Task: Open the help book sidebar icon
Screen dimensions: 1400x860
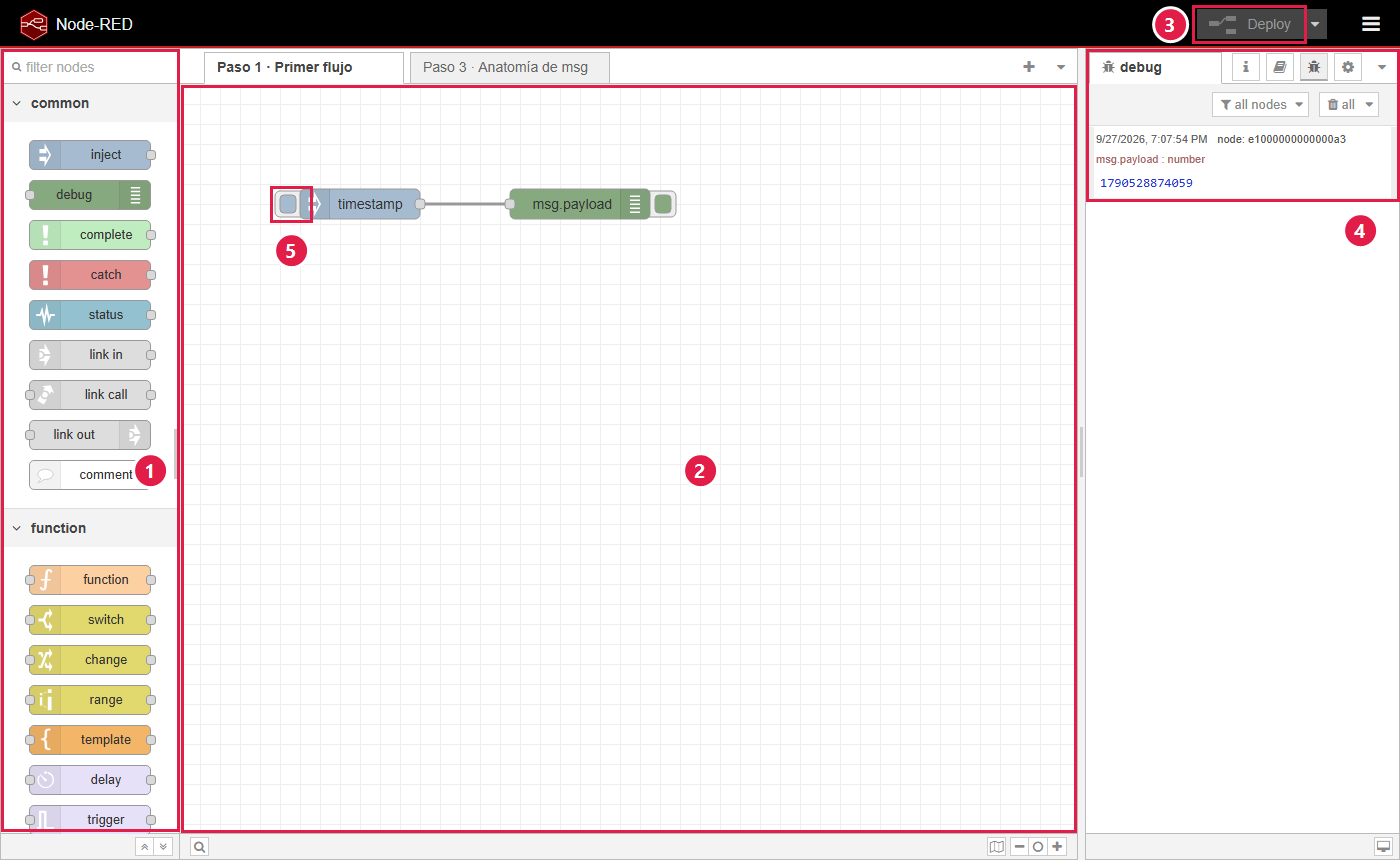Action: 1279,67
